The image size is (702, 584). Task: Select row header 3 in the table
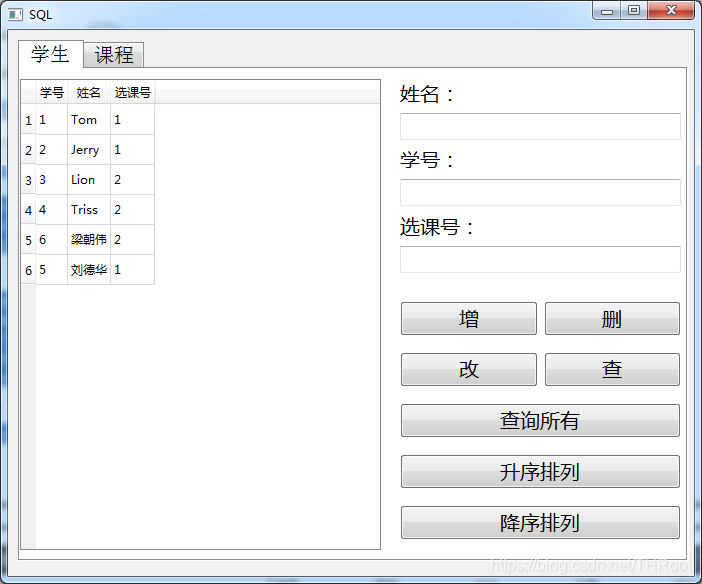pyautogui.click(x=28, y=180)
